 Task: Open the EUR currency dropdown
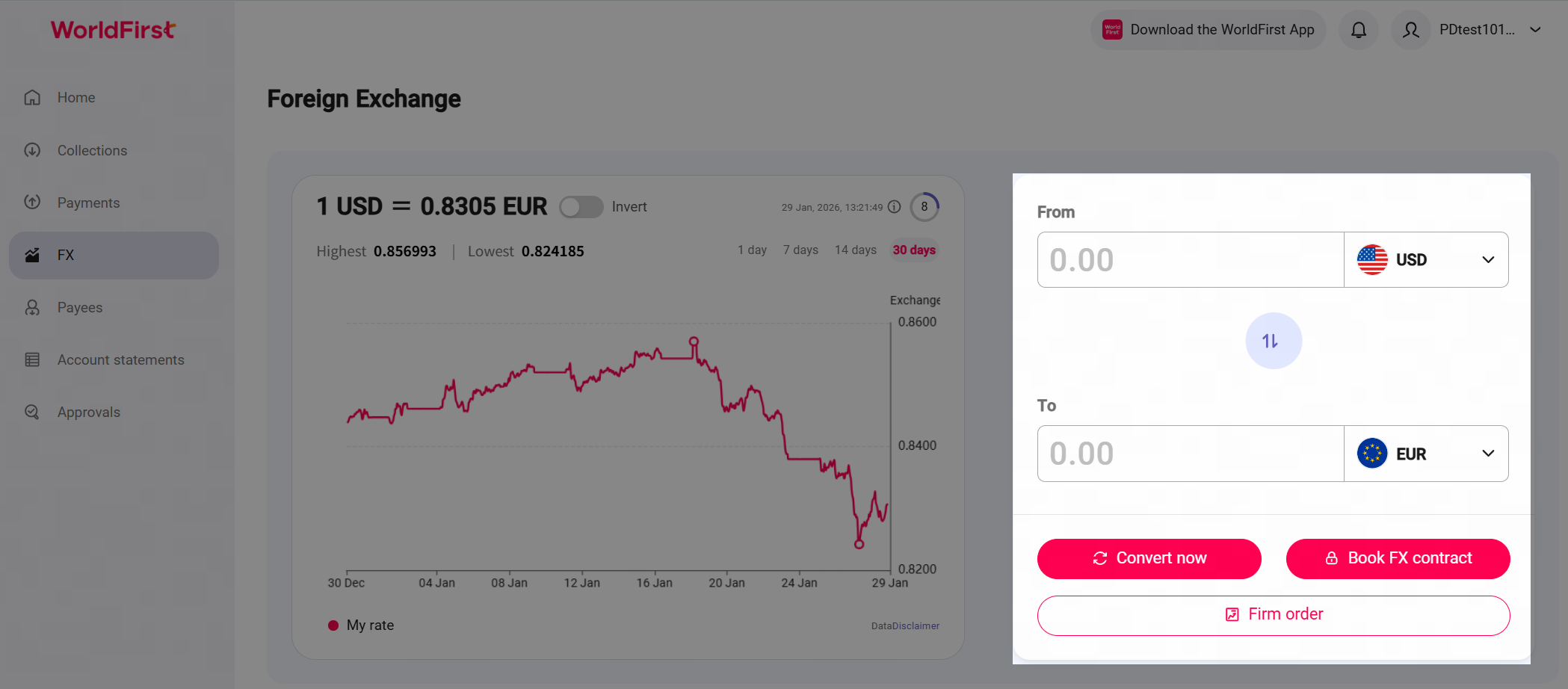[1425, 454]
